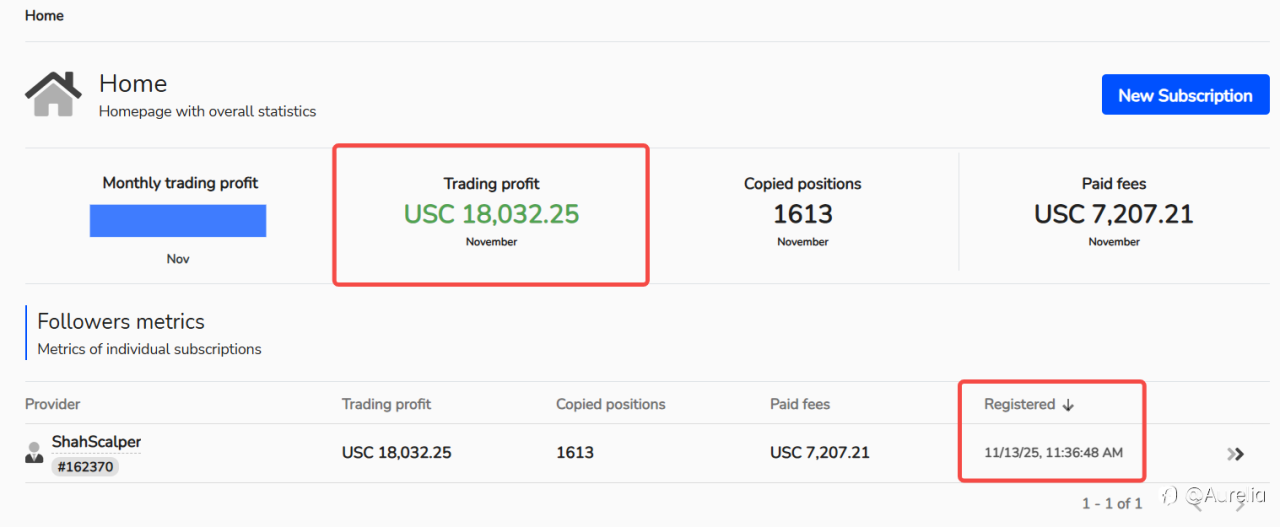Image resolution: width=1280 pixels, height=527 pixels.
Task: Click the #162370 provider ID badge
Action: click(x=85, y=465)
